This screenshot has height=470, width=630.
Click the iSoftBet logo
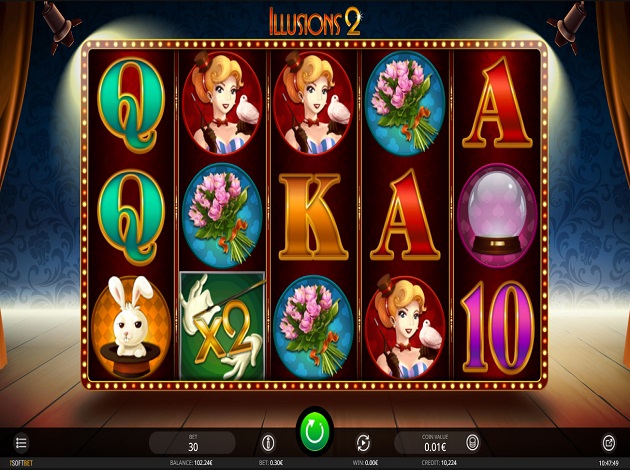(x=16, y=463)
